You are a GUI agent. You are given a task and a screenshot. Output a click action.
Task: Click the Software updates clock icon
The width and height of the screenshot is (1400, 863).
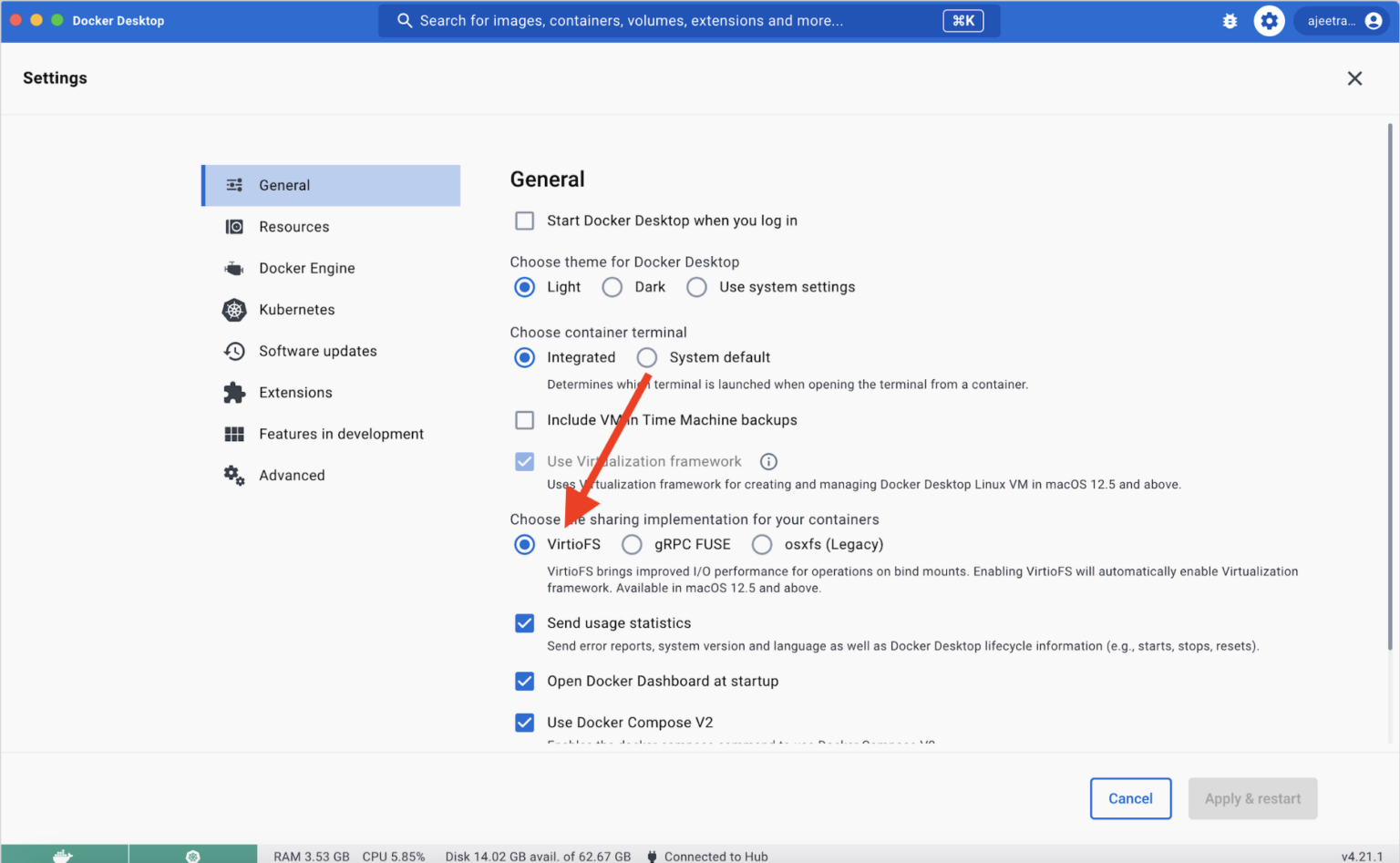tap(234, 351)
